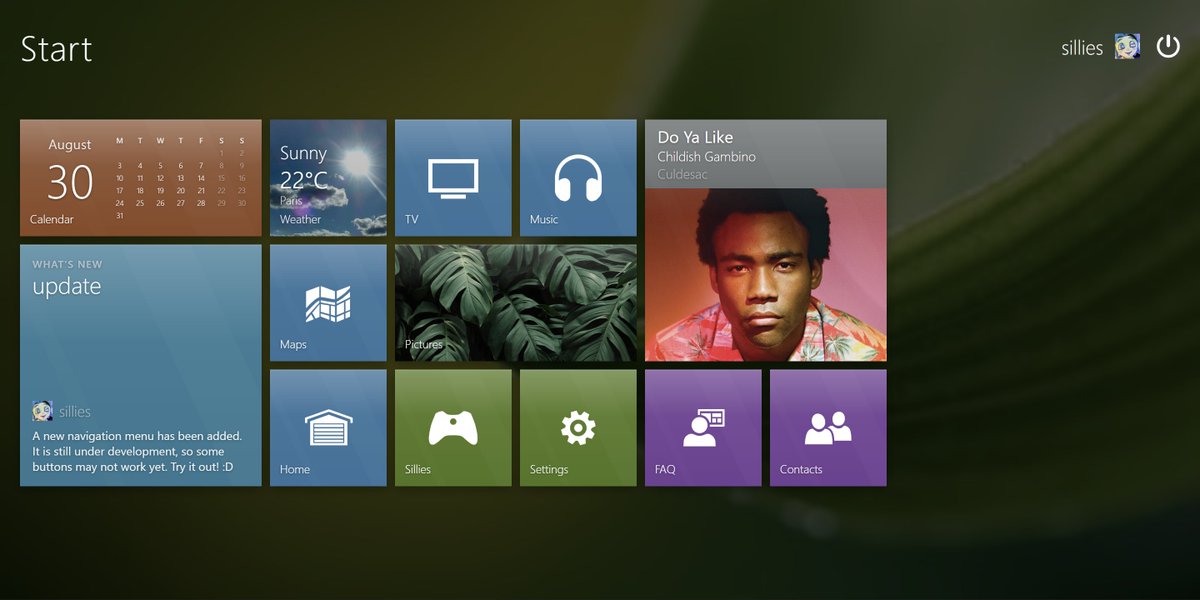Select day 31 in the calendar grid
This screenshot has width=1200, height=600.
tap(120, 216)
